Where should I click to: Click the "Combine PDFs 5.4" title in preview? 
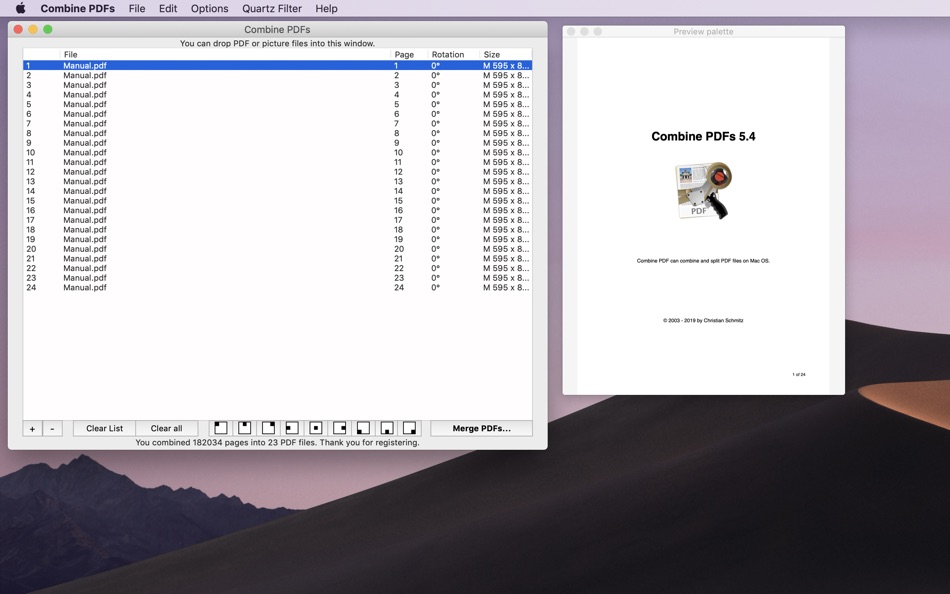pyautogui.click(x=703, y=136)
